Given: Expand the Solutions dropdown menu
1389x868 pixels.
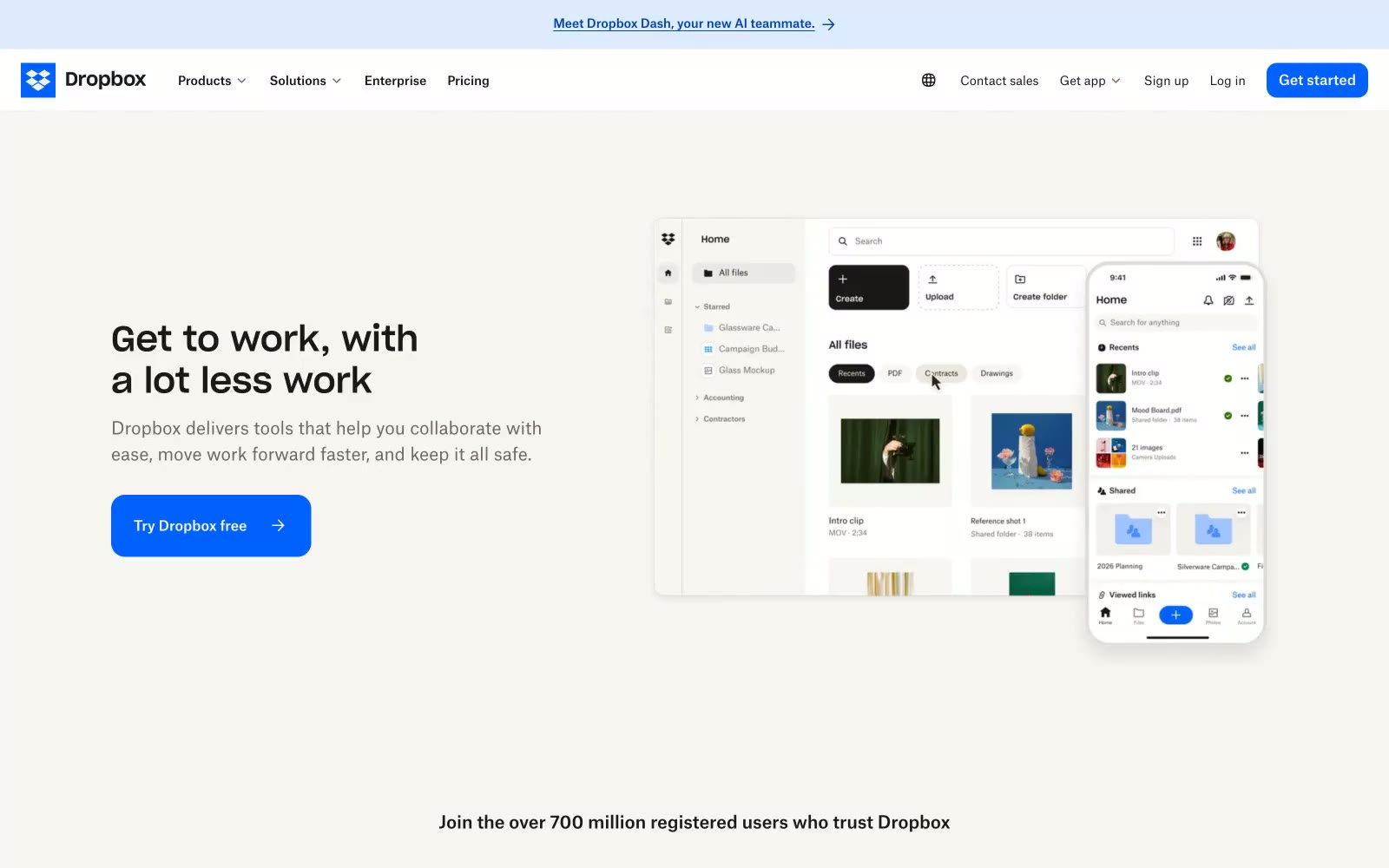Looking at the screenshot, I should [x=306, y=81].
